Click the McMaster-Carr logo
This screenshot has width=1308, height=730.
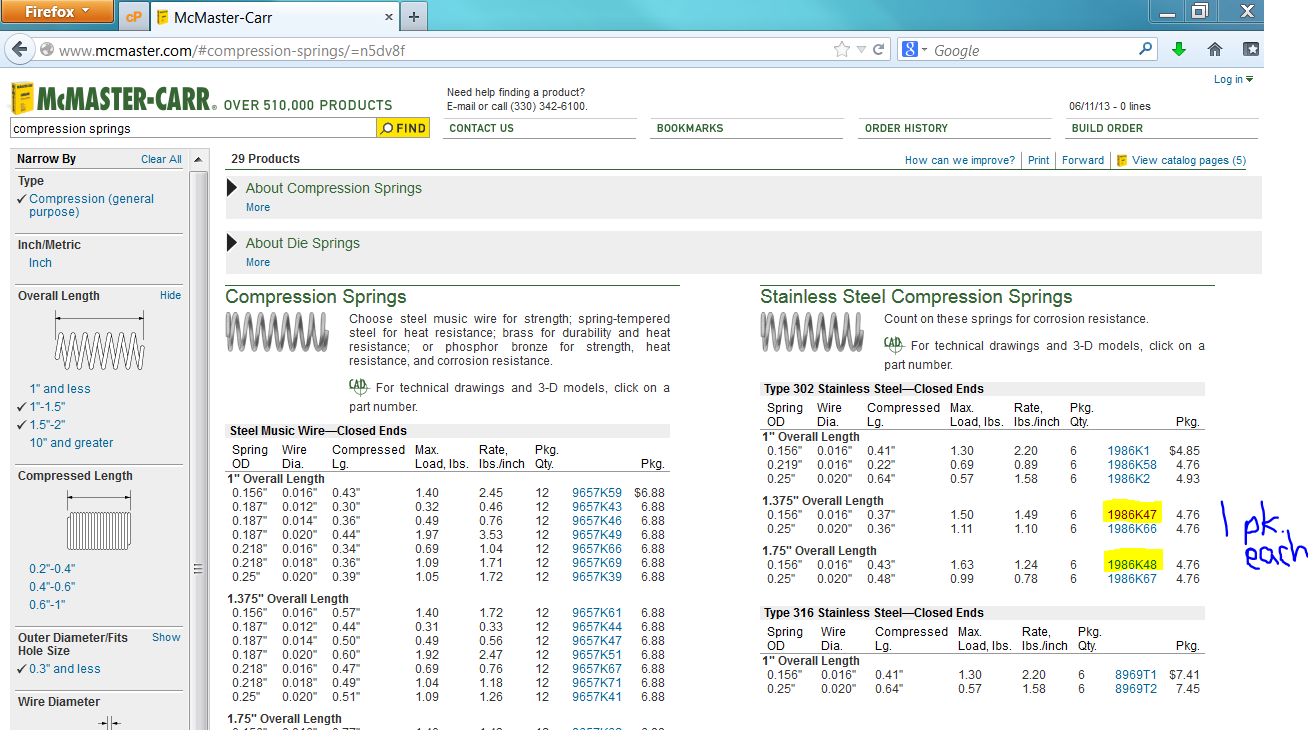click(112, 99)
